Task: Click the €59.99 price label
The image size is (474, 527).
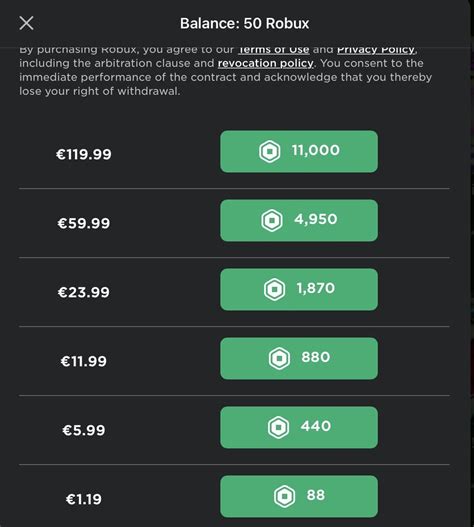Action: point(84,223)
